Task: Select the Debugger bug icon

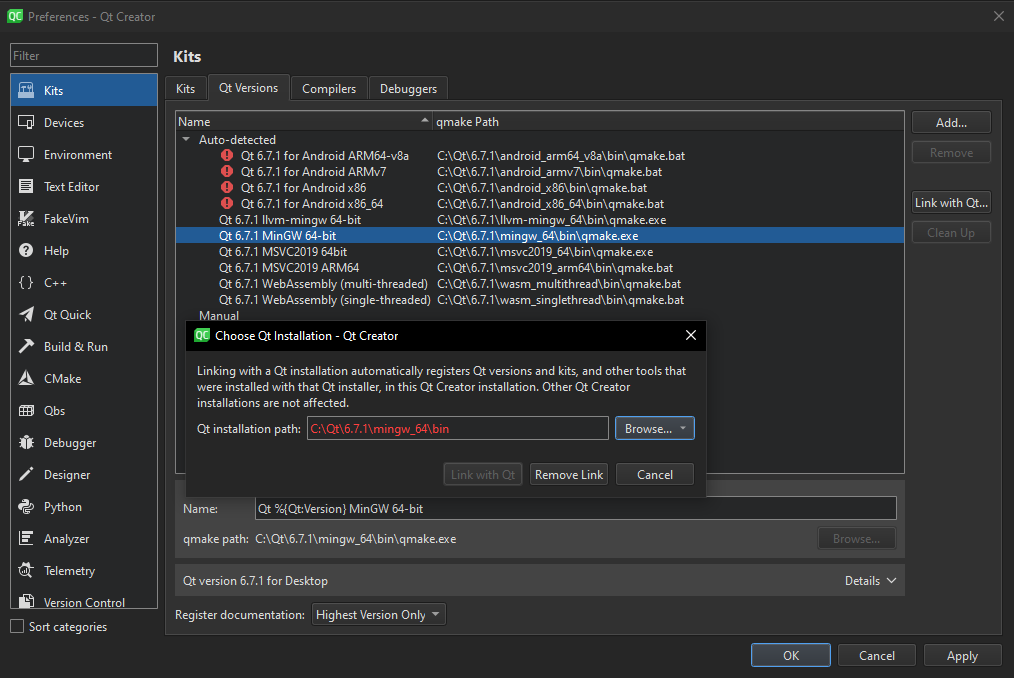Action: coord(26,443)
